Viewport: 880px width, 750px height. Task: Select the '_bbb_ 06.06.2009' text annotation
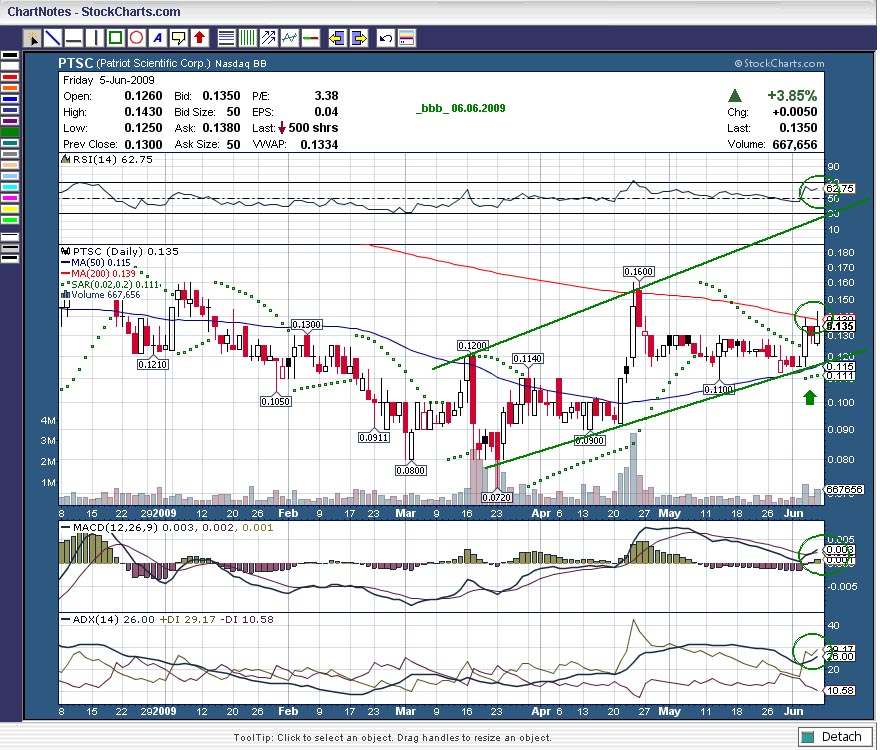[x=461, y=108]
